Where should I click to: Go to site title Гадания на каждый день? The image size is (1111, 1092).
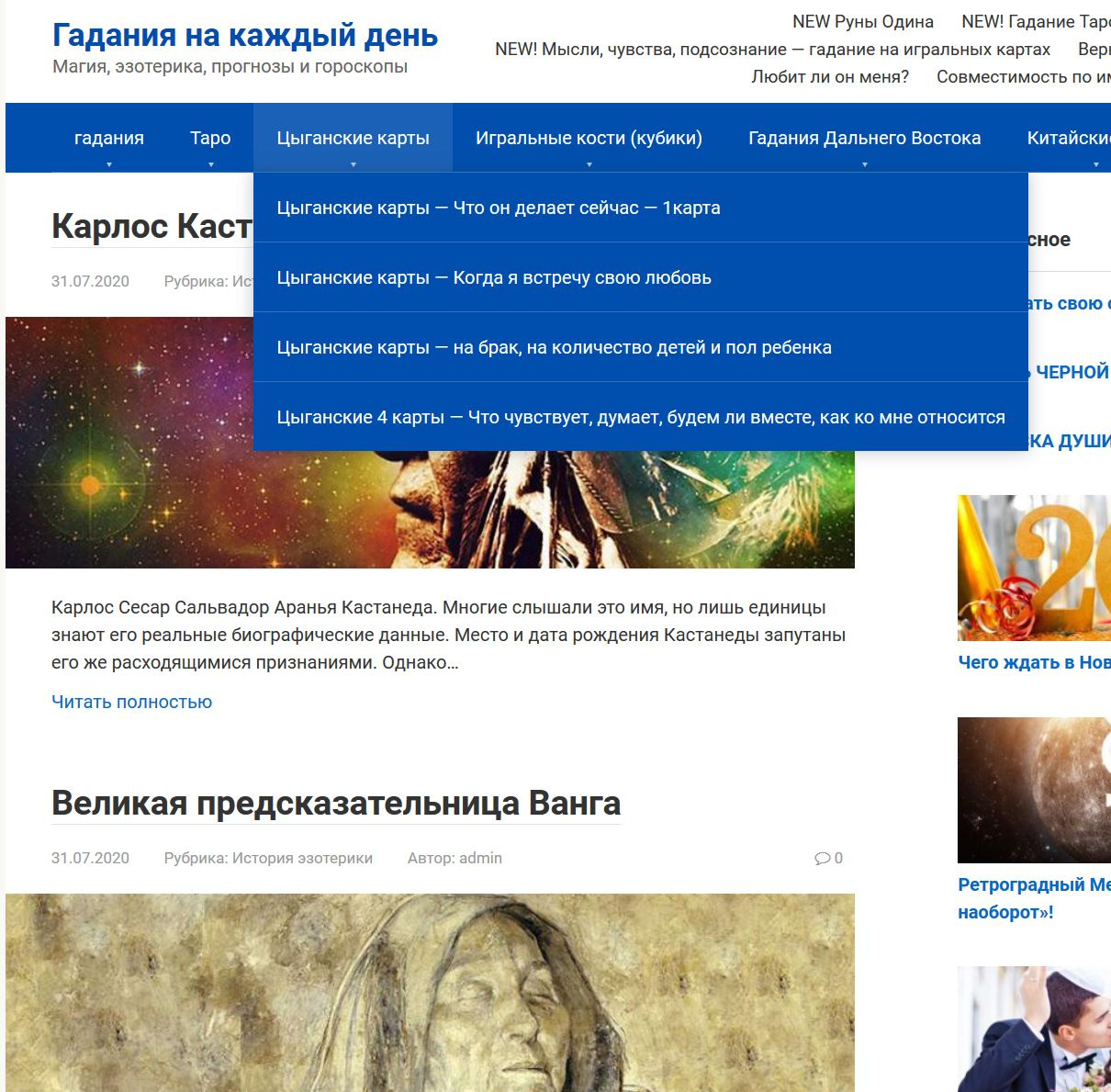[x=245, y=35]
